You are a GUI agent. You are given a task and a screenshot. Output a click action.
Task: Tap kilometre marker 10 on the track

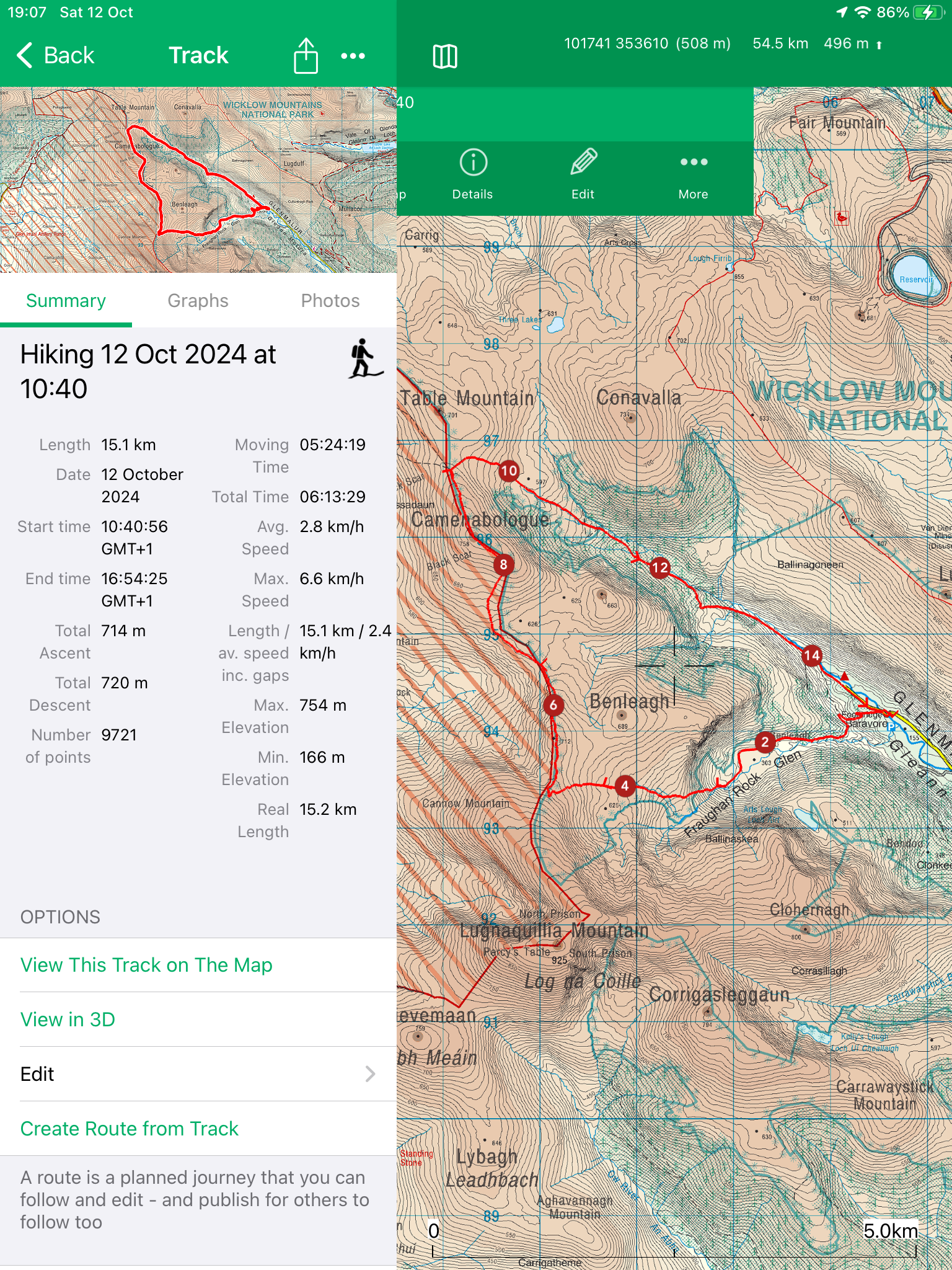(x=508, y=471)
